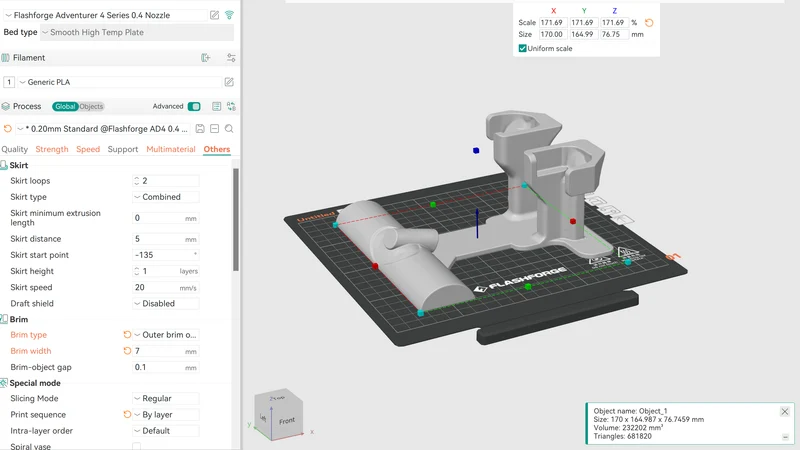
Task: Reset Print sequence to default
Action: 127,414
